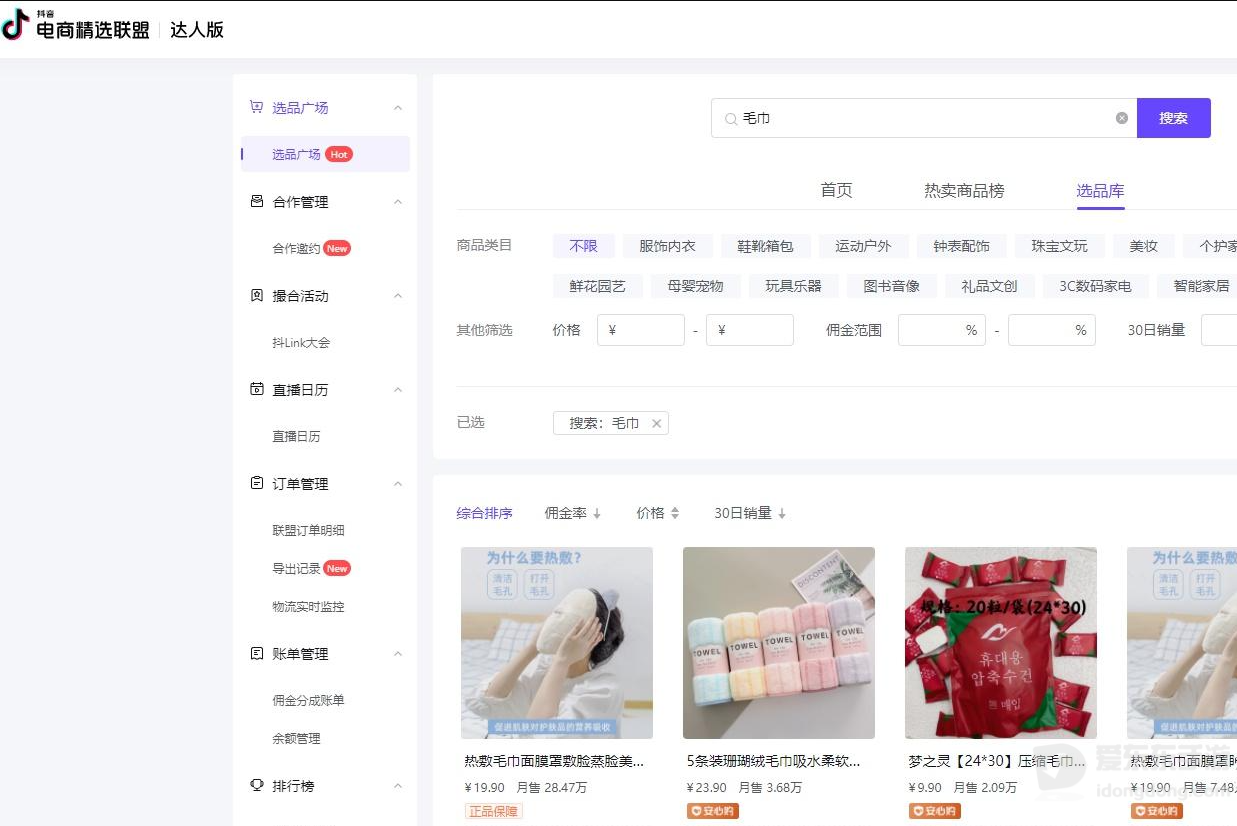Filter by 礼品文创 category

[989, 286]
